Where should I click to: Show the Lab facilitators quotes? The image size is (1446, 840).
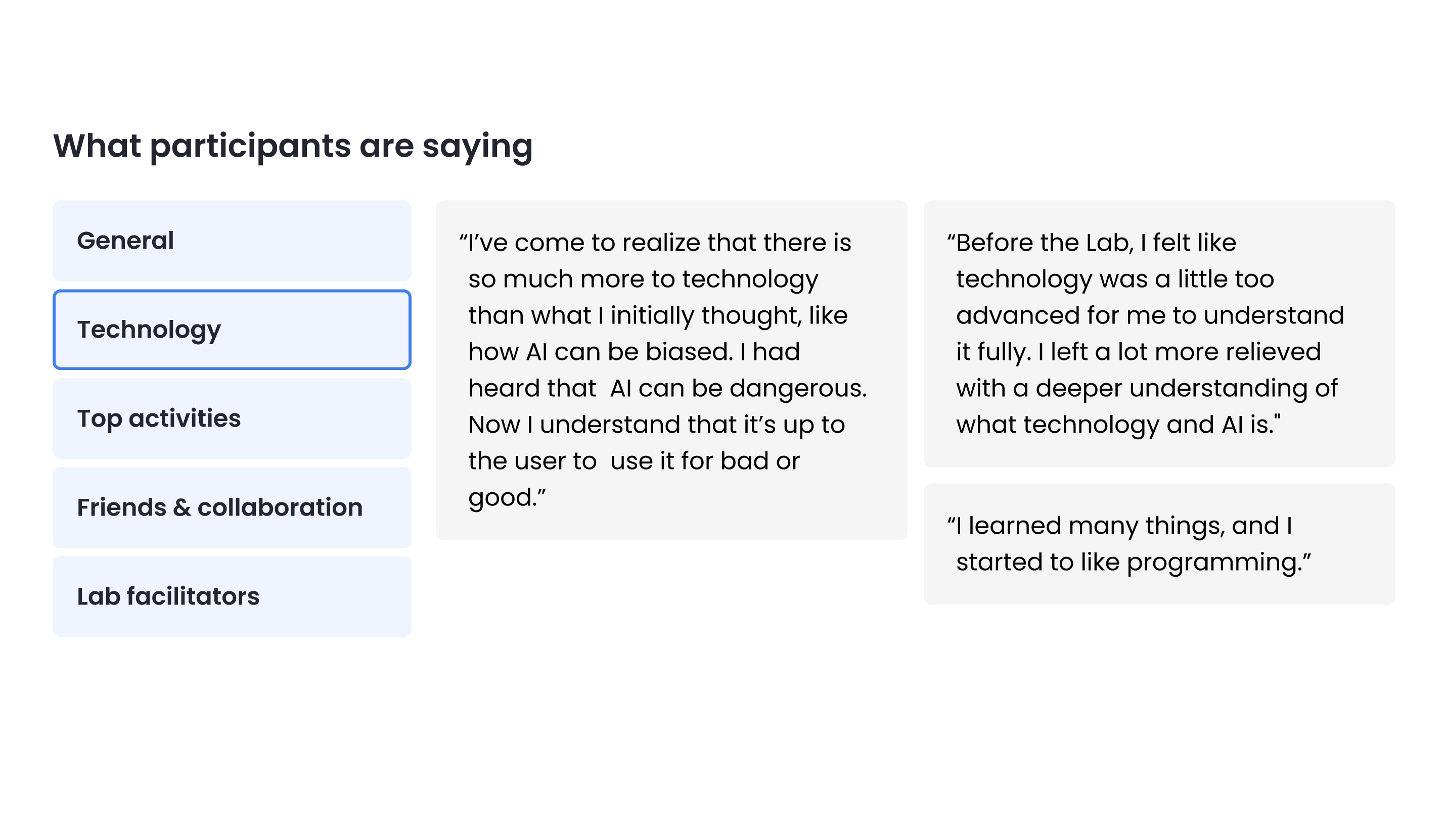tap(232, 596)
